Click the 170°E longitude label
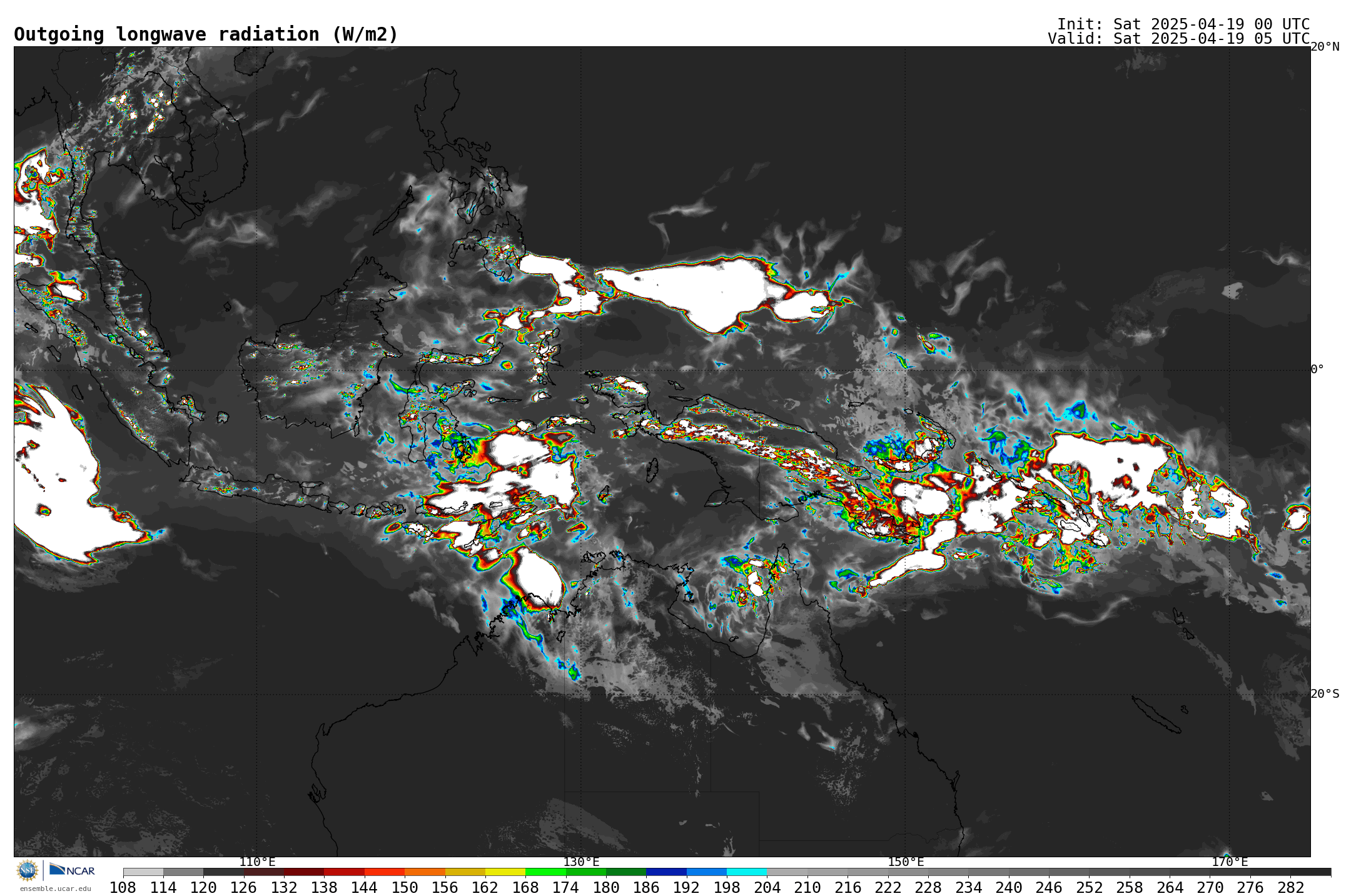This screenshot has height=896, width=1351. (x=1230, y=862)
